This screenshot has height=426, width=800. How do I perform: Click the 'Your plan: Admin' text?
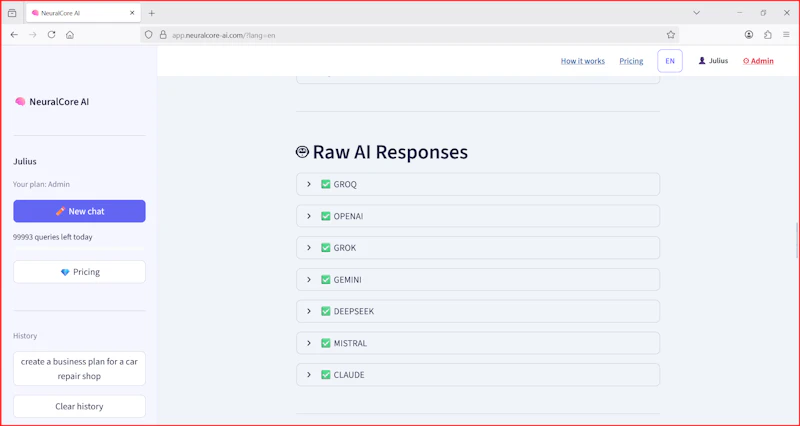coord(41,184)
